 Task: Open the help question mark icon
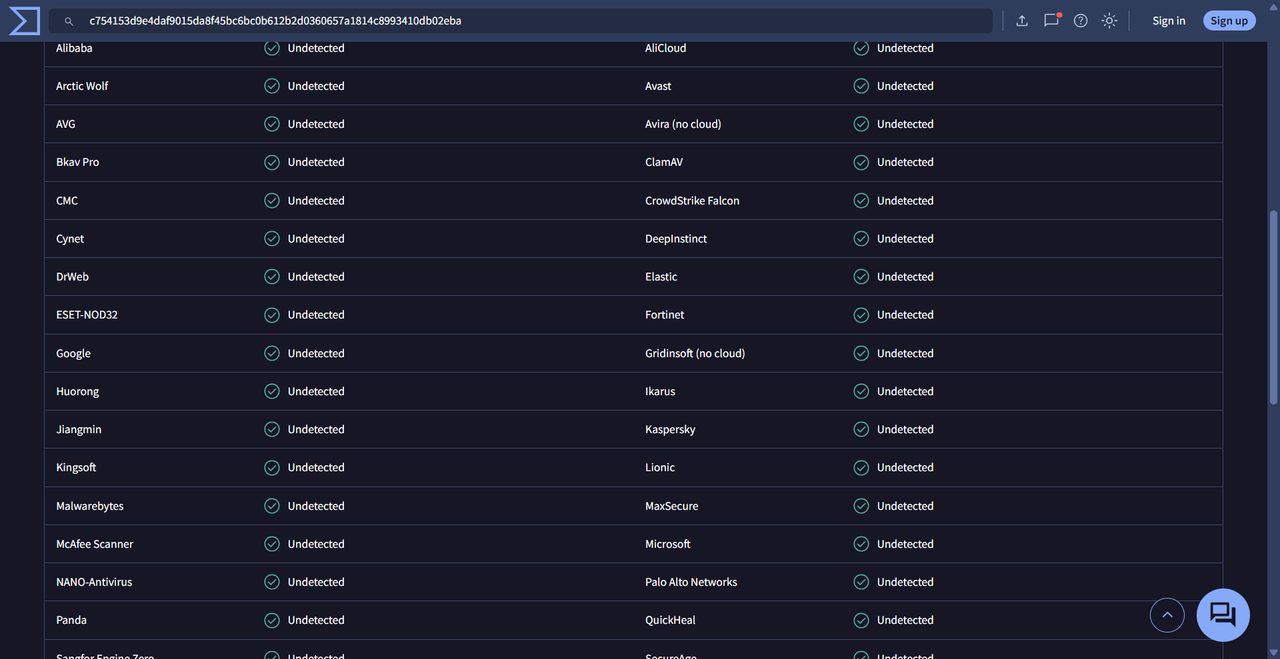(x=1081, y=20)
